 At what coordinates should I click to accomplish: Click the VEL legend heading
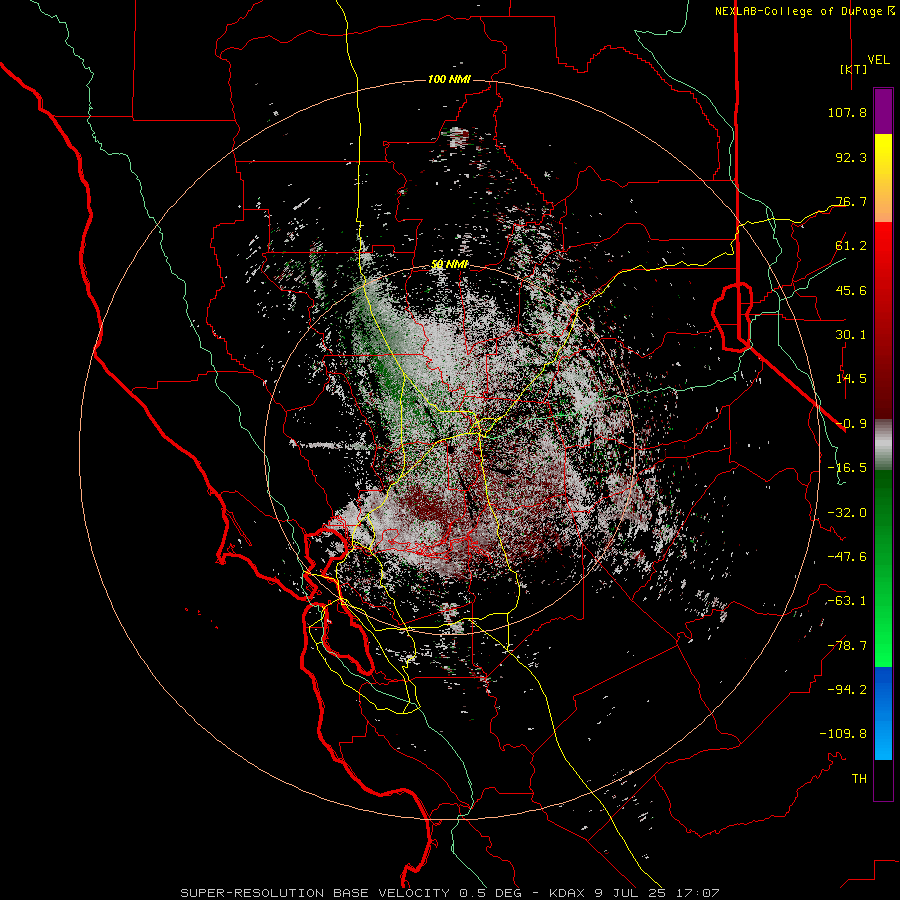coord(878,60)
